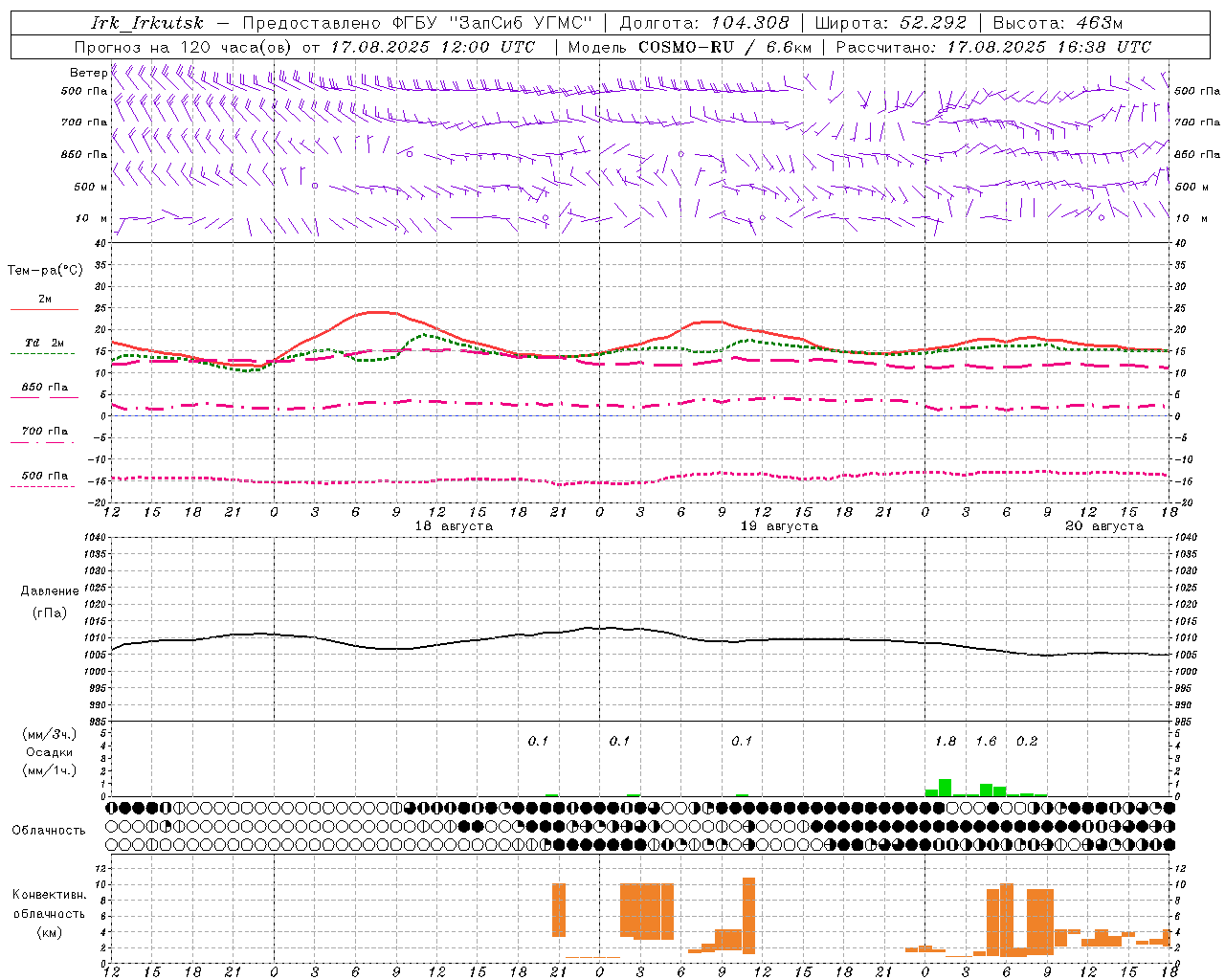Click the model label "COSMO-RU / 6.6км"
The width and height of the screenshot is (1225, 980).
724,47
